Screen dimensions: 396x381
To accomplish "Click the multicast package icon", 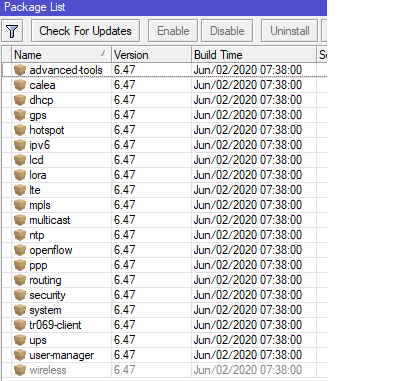I will (20, 220).
